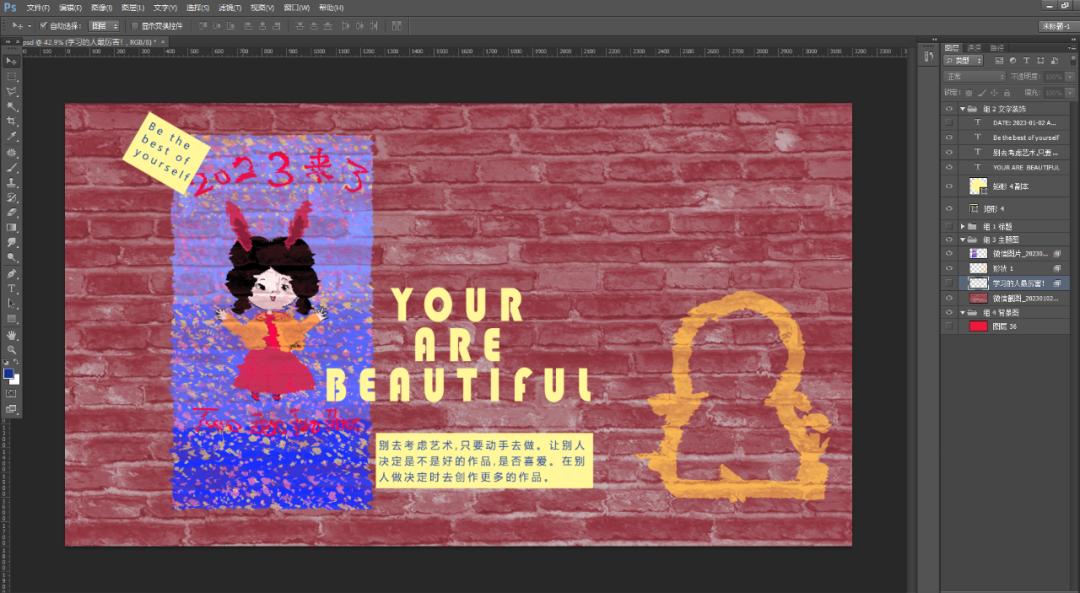Select the Clone Stamp tool
Viewport: 1080px width, 593px height.
click(x=11, y=183)
